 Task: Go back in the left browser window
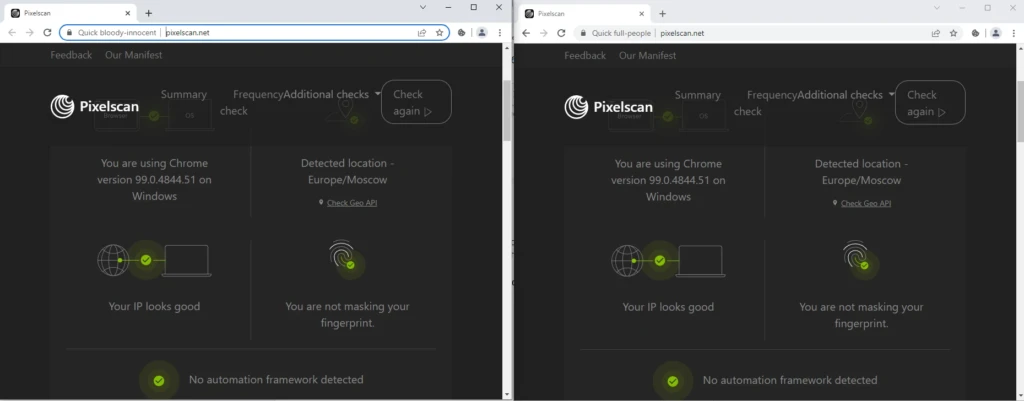tap(12, 32)
